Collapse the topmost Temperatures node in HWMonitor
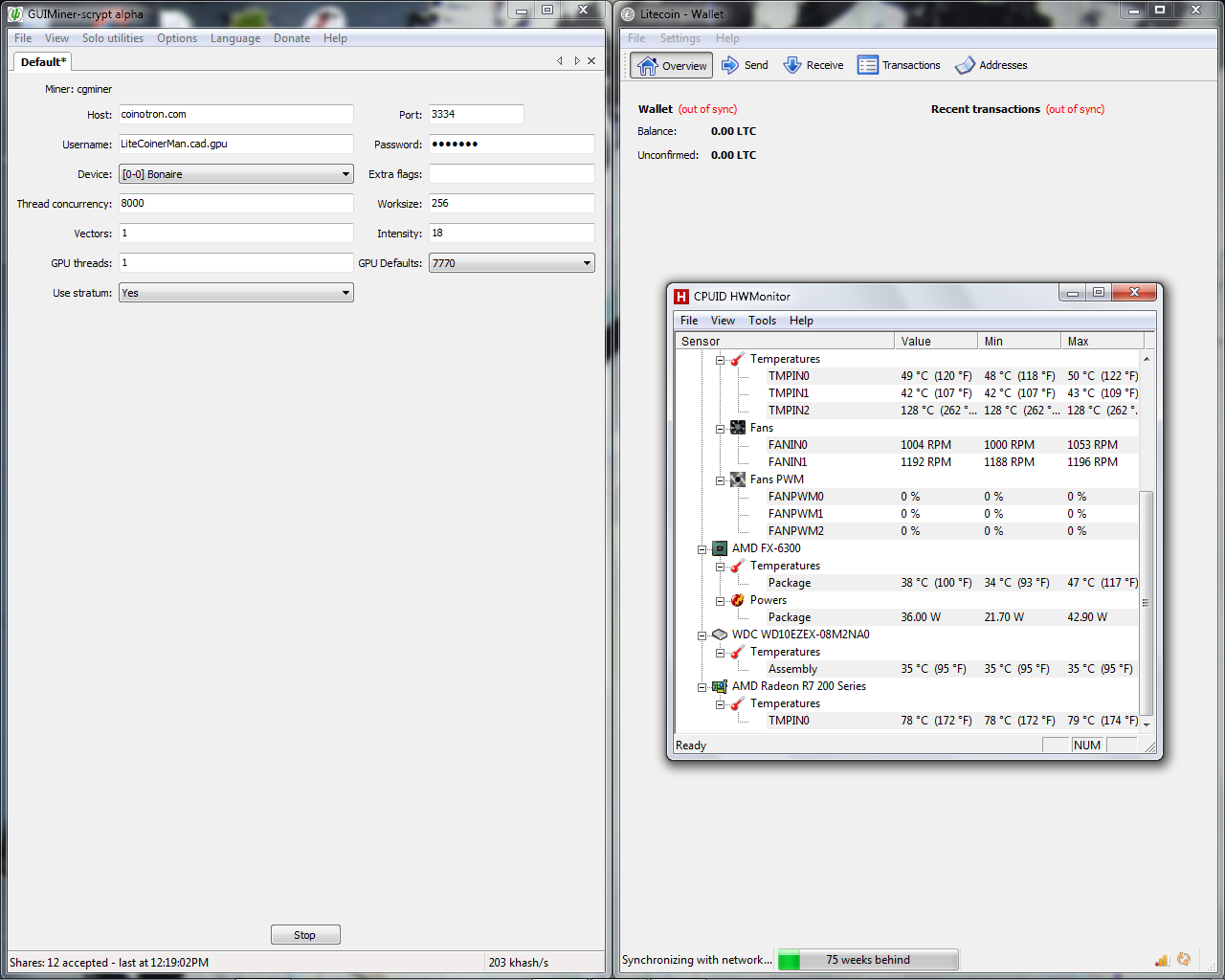The height and width of the screenshot is (980, 1225). click(x=720, y=360)
